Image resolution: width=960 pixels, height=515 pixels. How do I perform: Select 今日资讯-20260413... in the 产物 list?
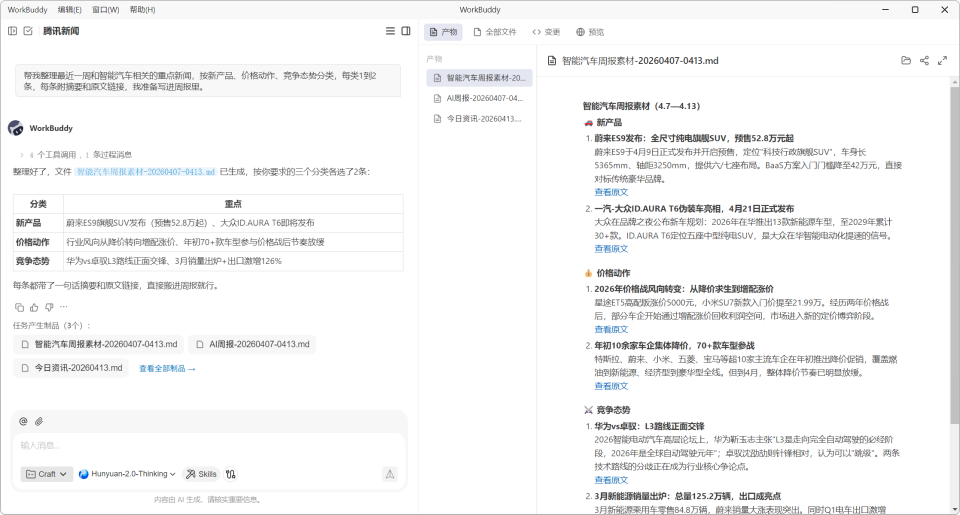[x=479, y=119]
